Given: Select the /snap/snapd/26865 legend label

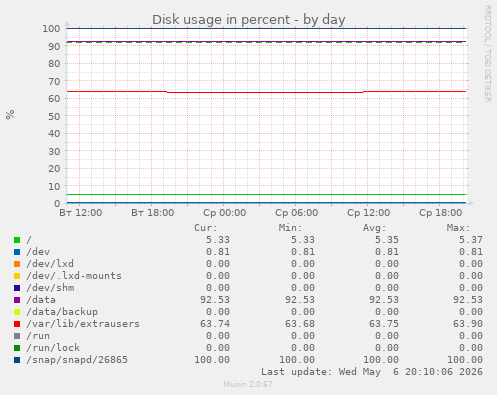Looking at the screenshot, I should point(77,360).
